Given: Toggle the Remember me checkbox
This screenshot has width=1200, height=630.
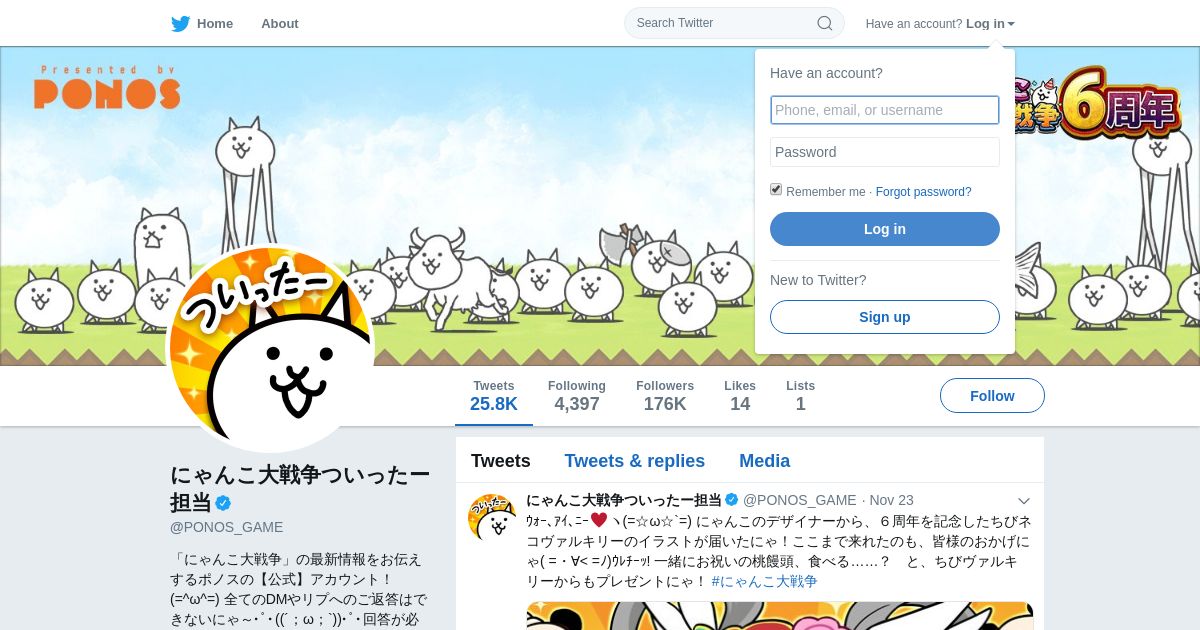Looking at the screenshot, I should coord(776,190).
